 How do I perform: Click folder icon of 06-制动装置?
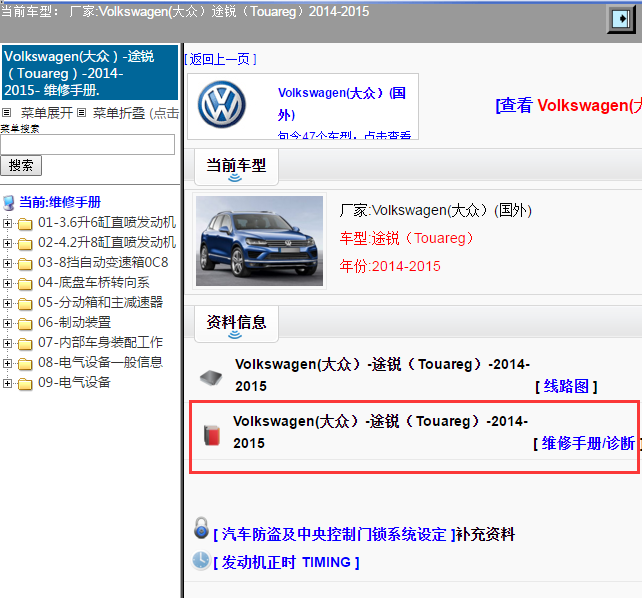pos(25,324)
